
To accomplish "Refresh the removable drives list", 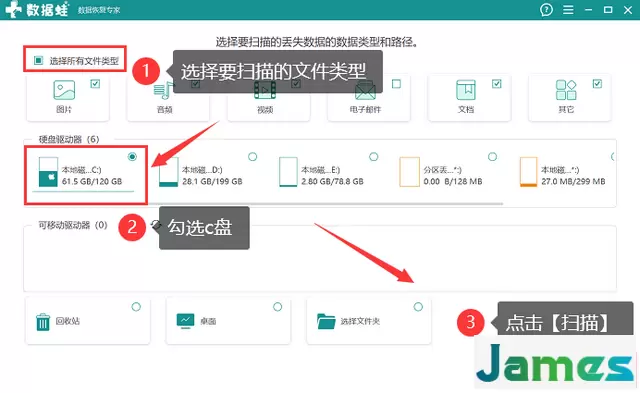I will [x=156, y=224].
